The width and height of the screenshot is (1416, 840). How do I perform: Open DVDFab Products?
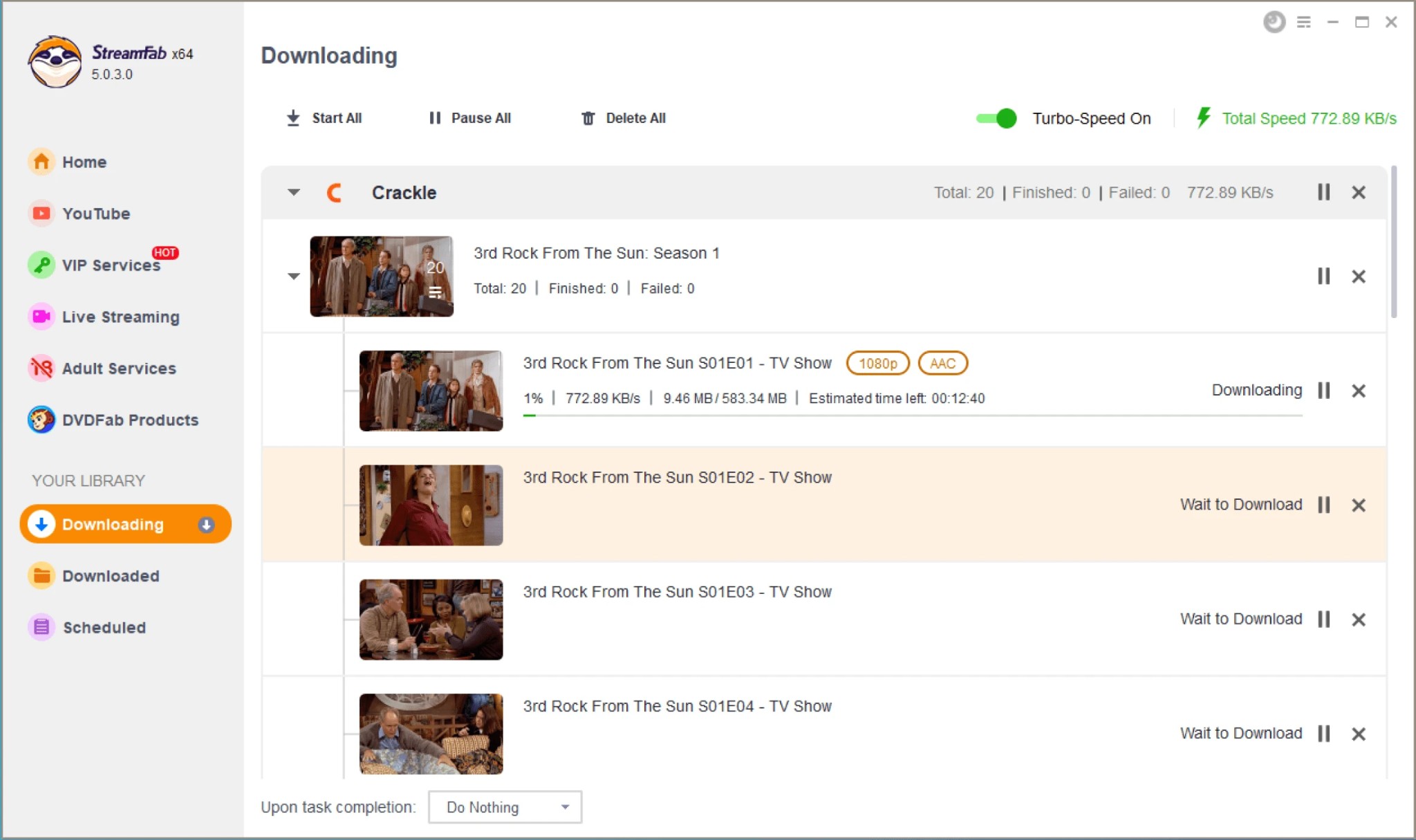(x=130, y=420)
